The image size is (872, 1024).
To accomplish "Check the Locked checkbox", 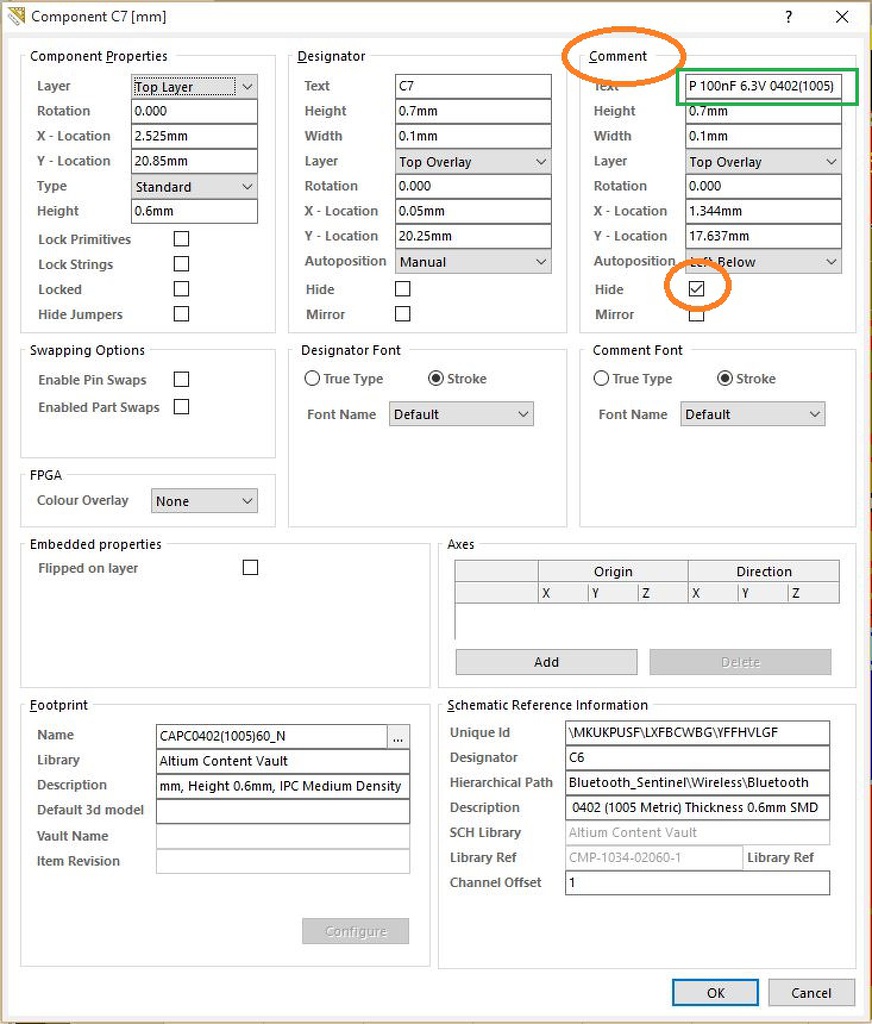I will click(x=182, y=289).
